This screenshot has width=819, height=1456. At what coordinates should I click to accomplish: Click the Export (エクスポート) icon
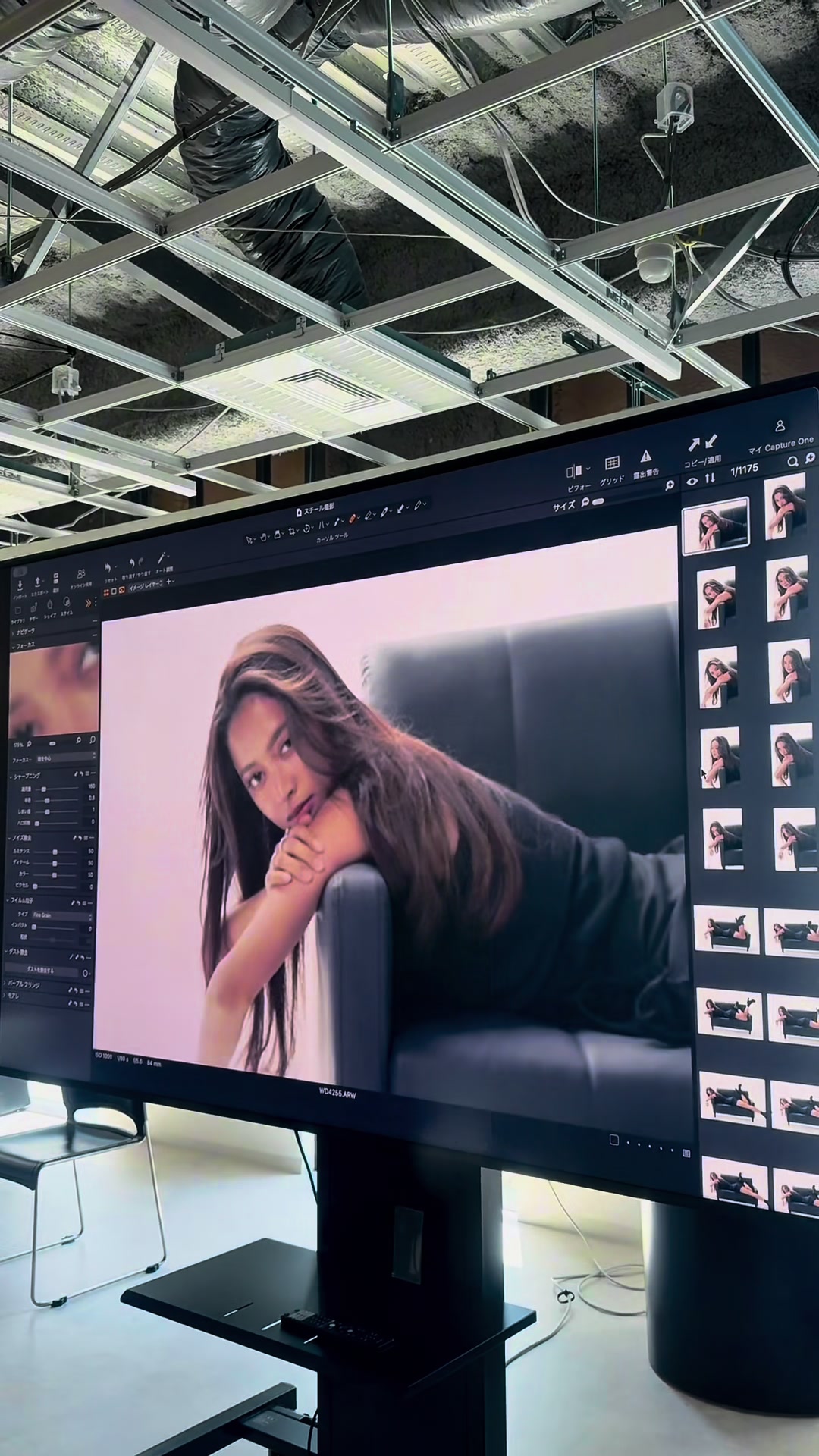[39, 582]
